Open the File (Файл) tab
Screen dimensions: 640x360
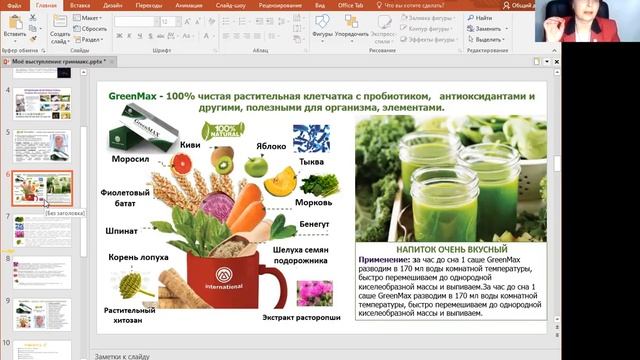(15, 5)
